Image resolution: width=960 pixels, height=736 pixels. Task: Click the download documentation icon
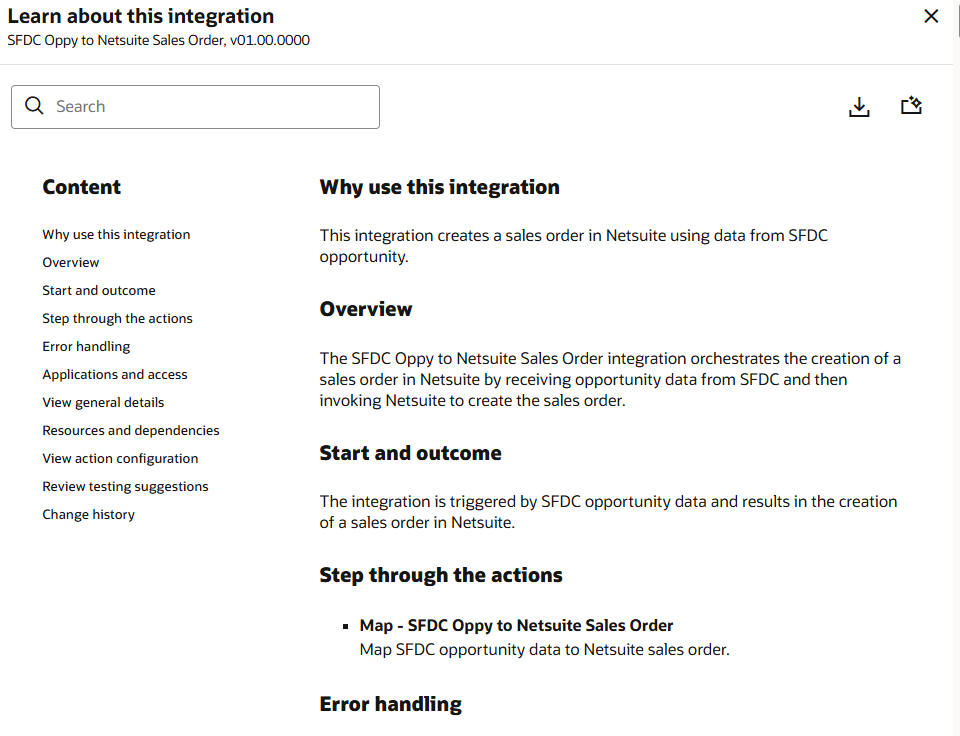tap(859, 107)
